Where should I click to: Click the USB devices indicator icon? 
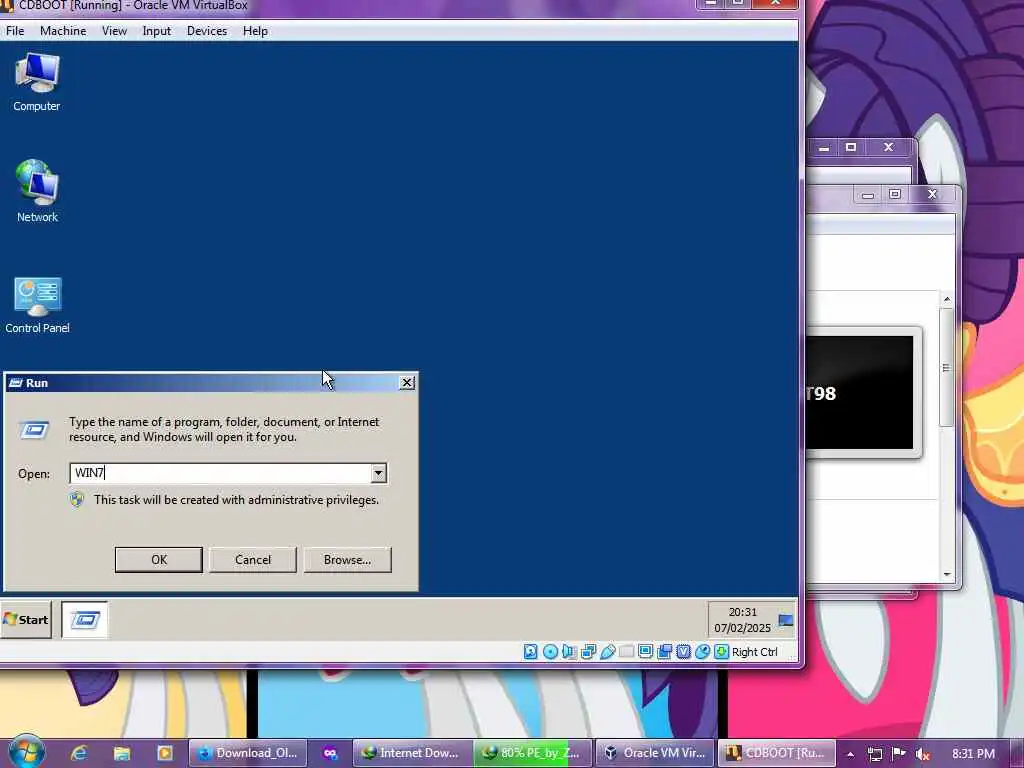(607, 651)
